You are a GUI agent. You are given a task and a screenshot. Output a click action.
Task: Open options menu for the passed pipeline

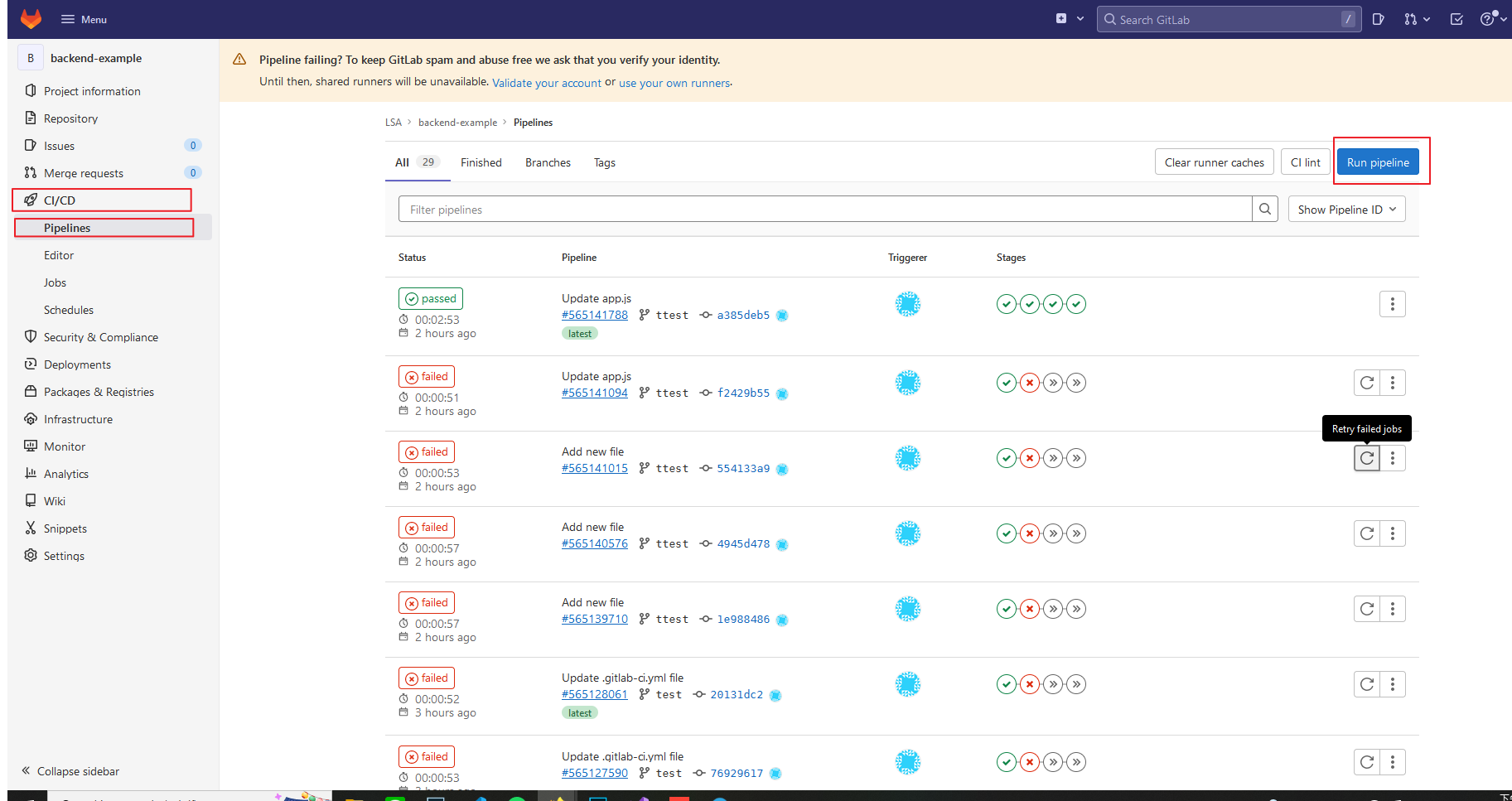(x=1392, y=304)
